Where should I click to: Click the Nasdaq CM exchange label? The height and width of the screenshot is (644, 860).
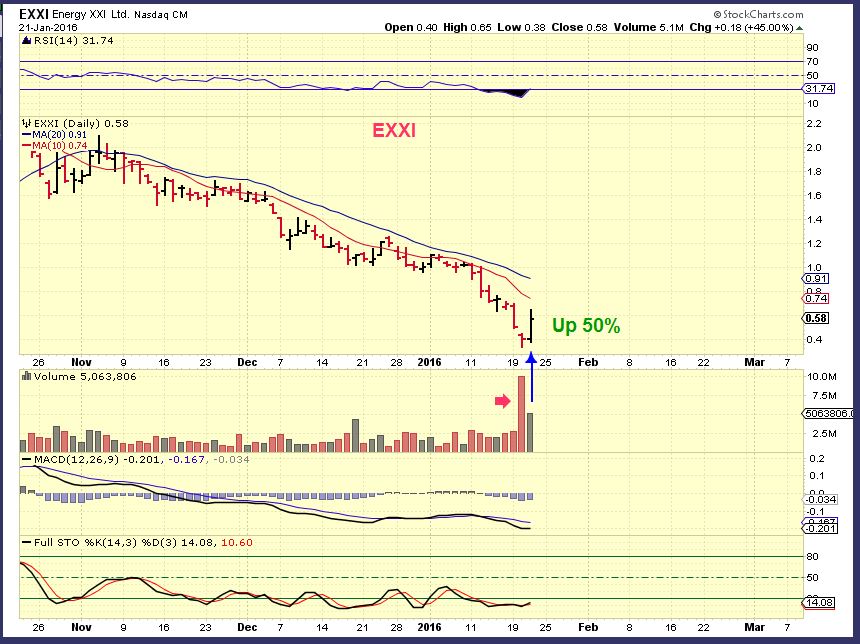coord(160,15)
